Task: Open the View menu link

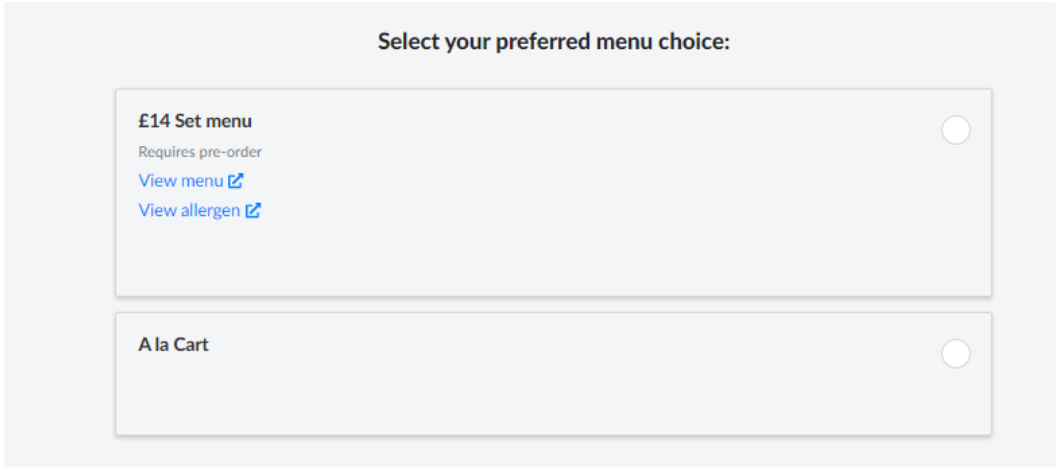Action: point(181,181)
